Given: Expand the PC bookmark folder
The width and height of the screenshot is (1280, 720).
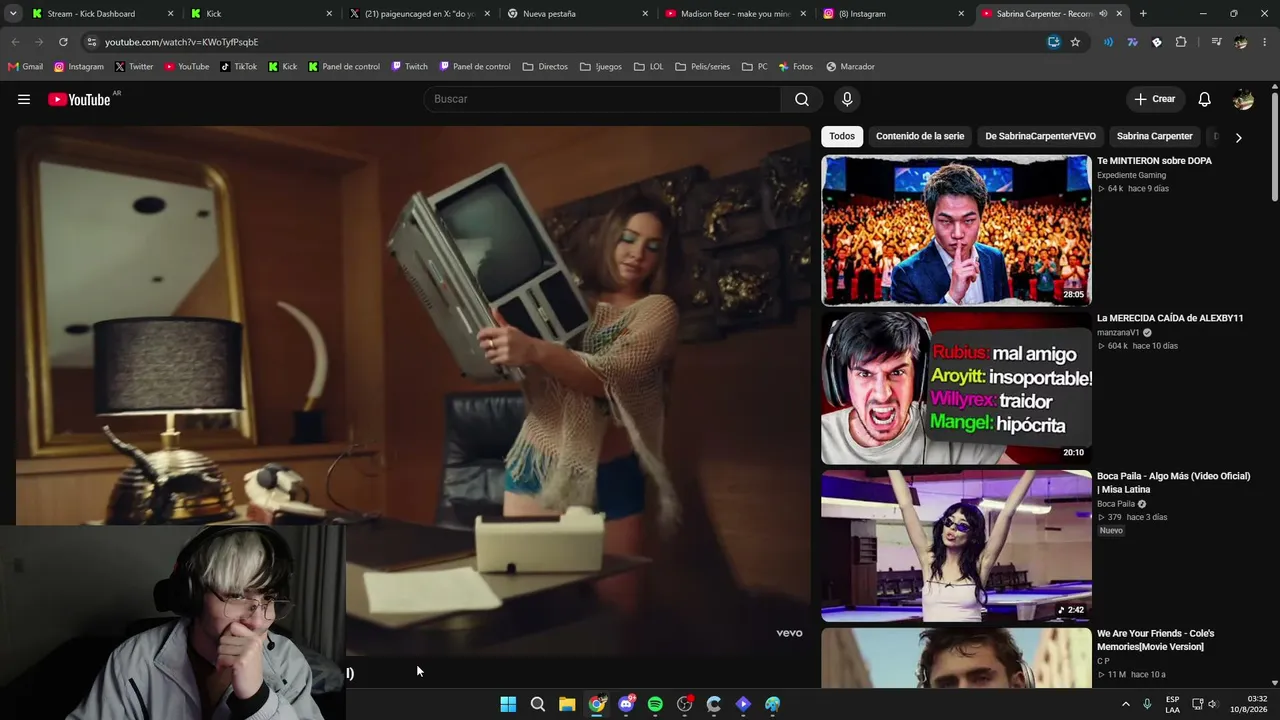Looking at the screenshot, I should [x=755, y=67].
